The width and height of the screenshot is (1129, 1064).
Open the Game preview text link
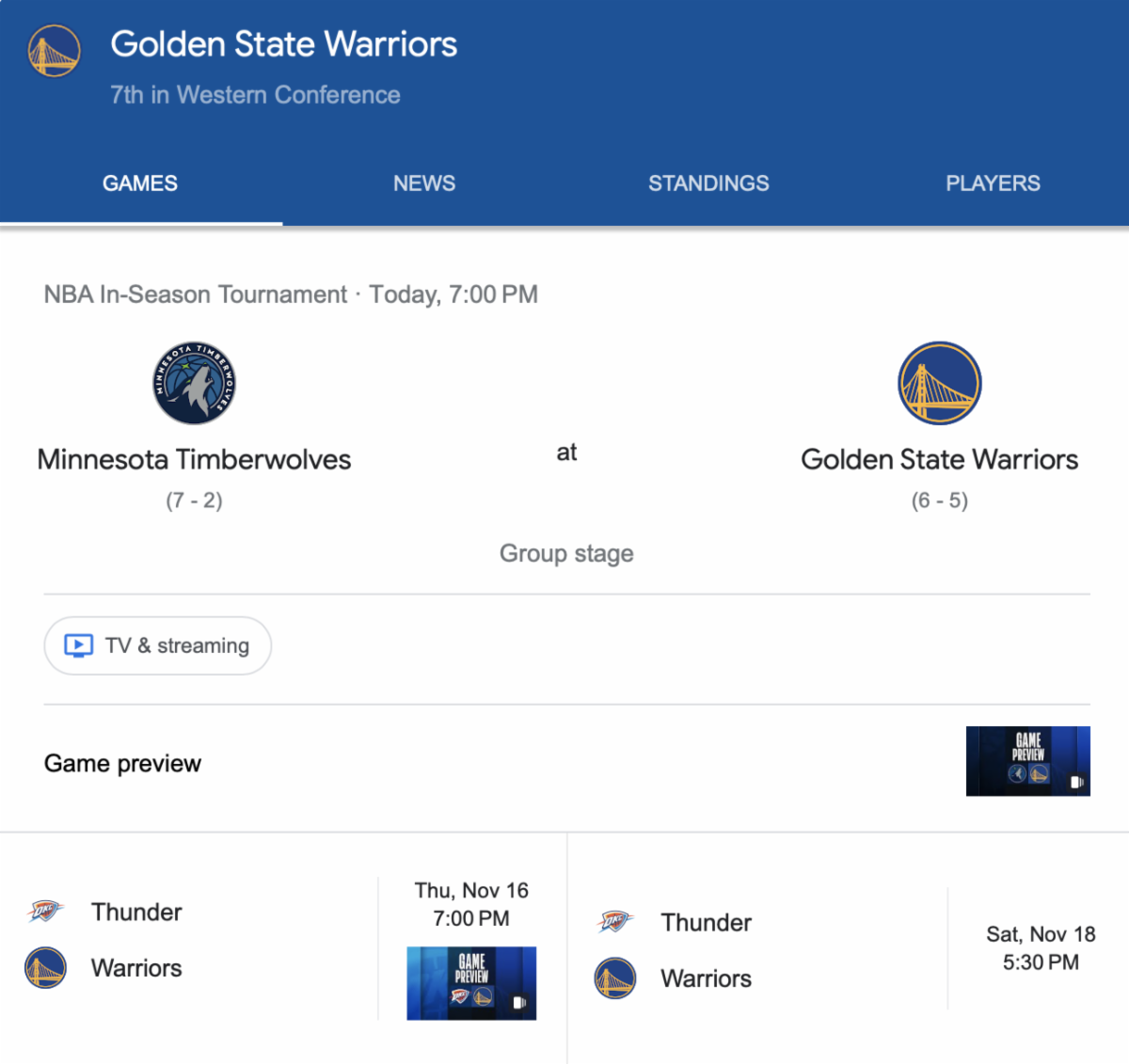pyautogui.click(x=122, y=763)
